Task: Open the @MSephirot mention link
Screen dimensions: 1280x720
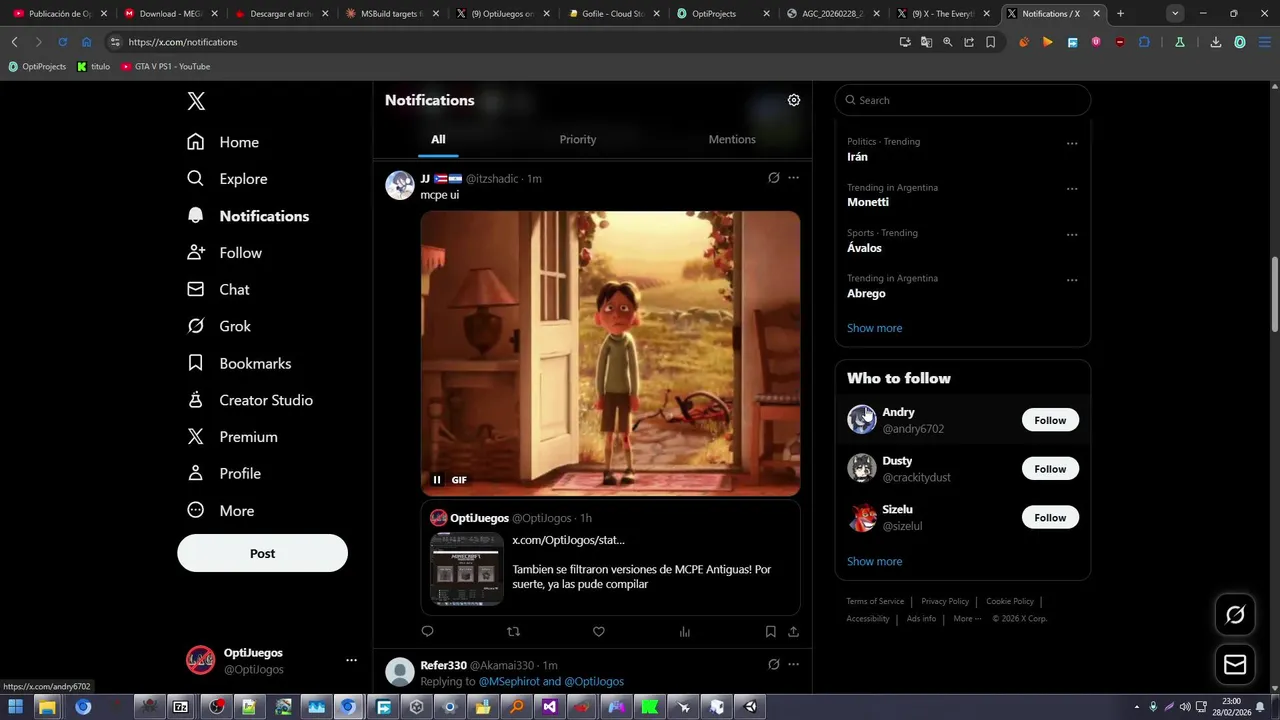Action: pos(508,681)
